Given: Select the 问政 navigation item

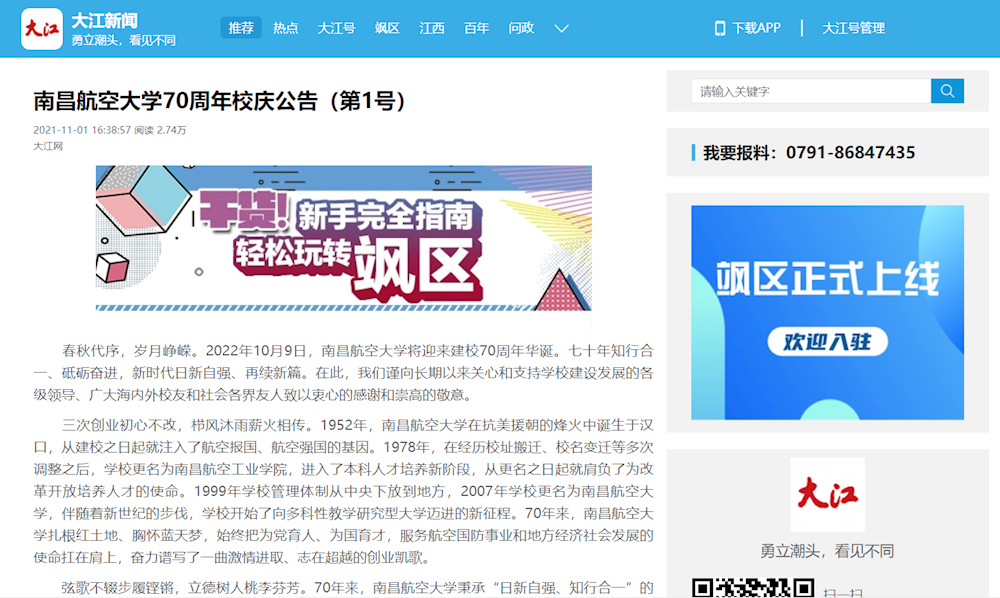Looking at the screenshot, I should click(x=521, y=28).
